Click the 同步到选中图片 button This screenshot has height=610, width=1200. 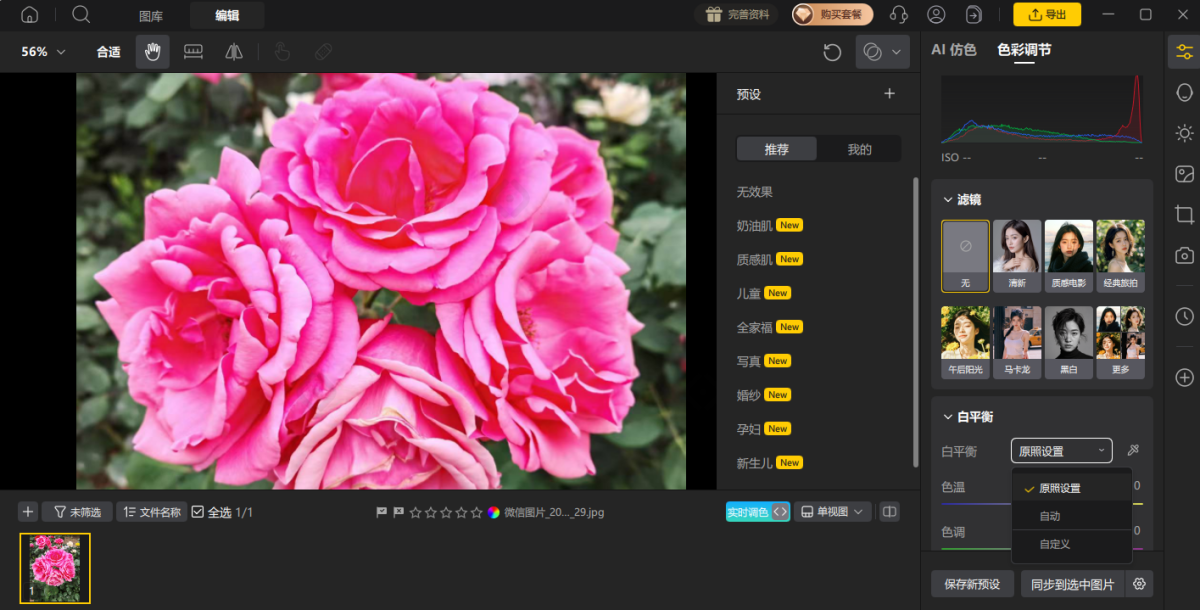click(1072, 584)
